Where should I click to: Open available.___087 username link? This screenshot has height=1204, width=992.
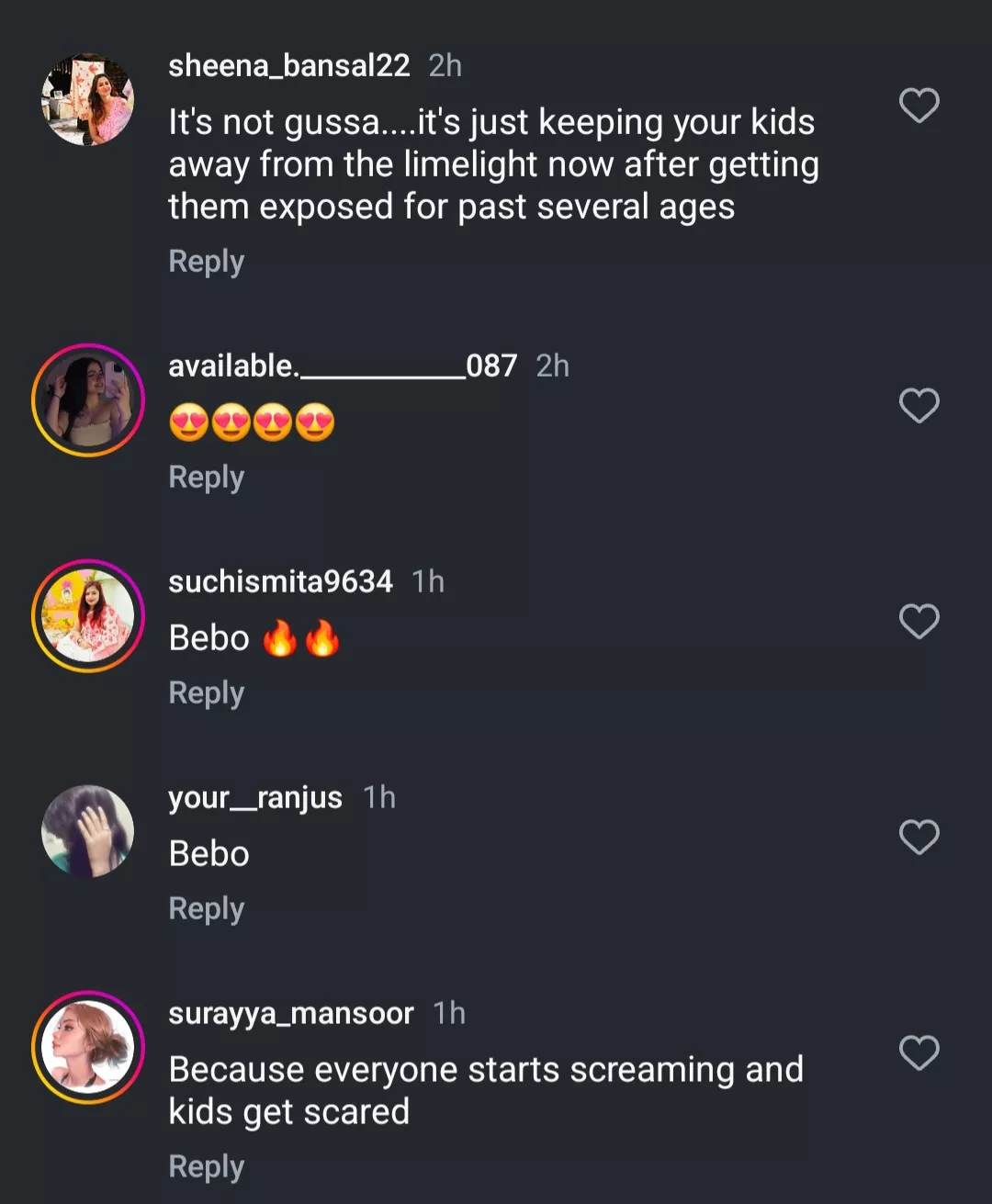pyautogui.click(x=343, y=366)
